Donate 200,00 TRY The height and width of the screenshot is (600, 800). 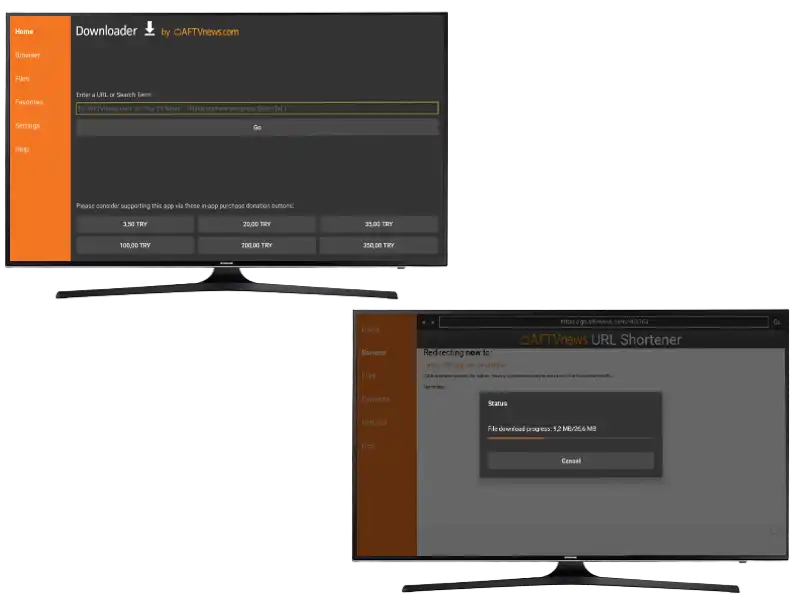257,245
